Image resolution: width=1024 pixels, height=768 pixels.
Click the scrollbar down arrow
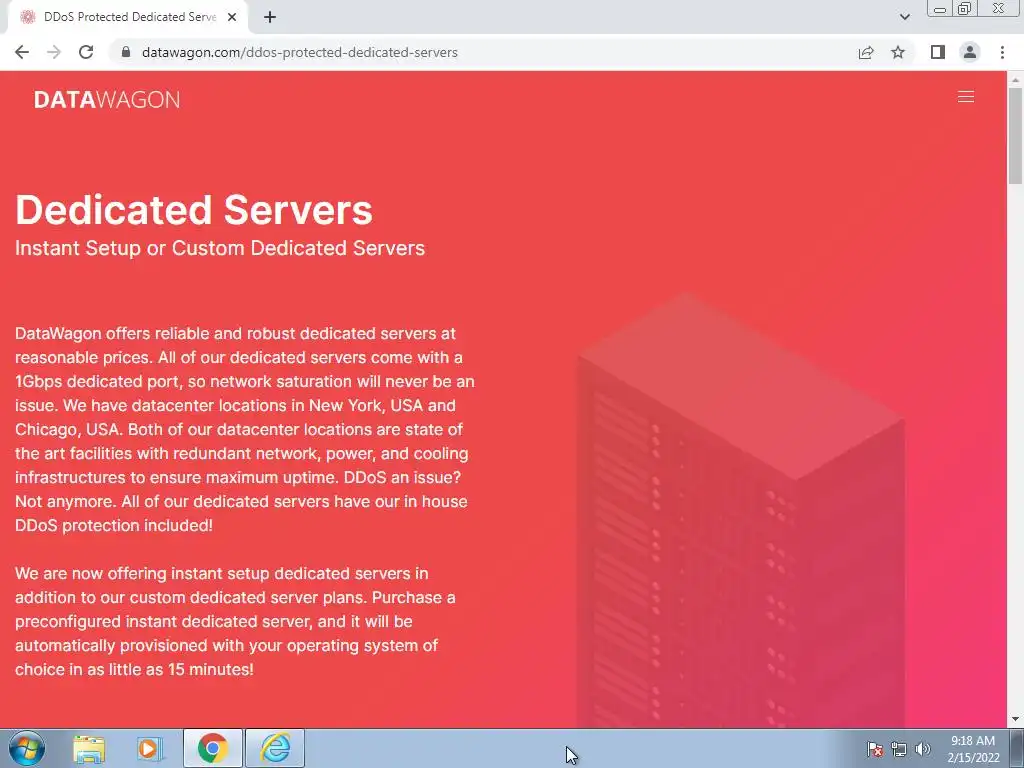pyautogui.click(x=1015, y=719)
